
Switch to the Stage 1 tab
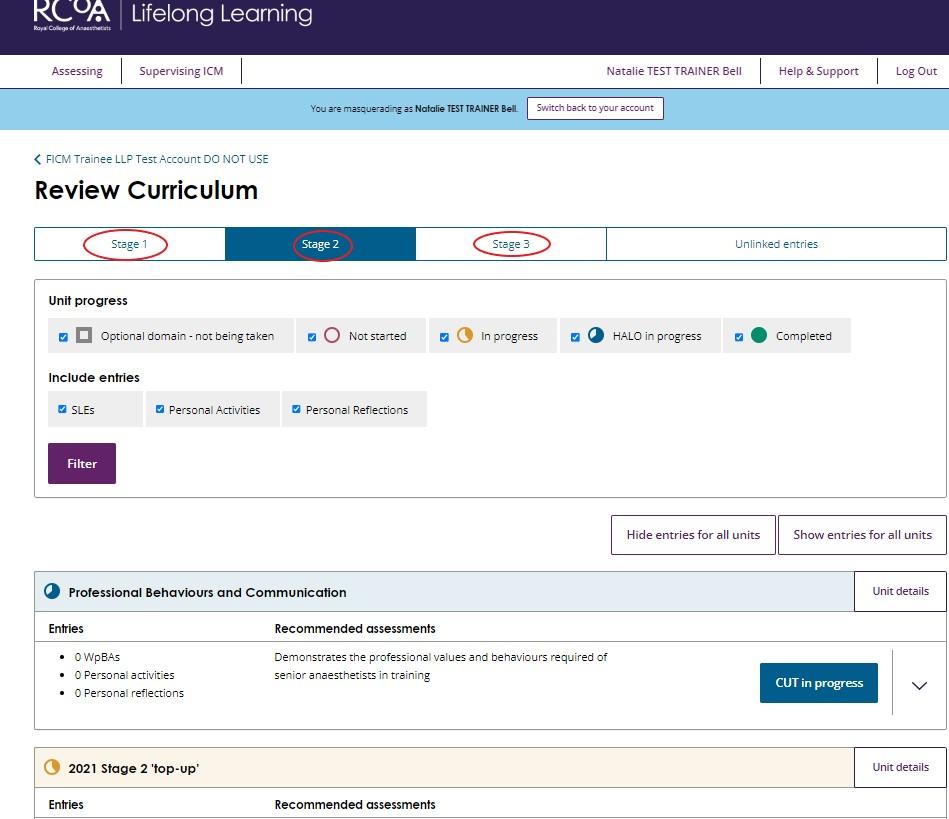pyautogui.click(x=130, y=244)
